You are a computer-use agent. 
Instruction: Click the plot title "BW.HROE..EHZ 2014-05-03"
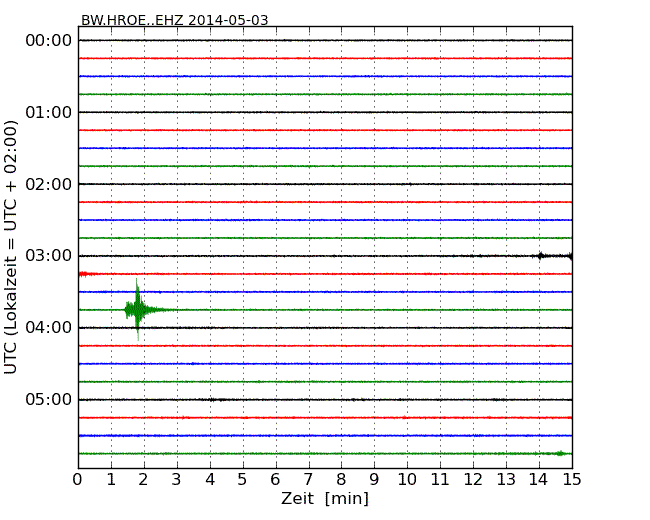[175, 20]
